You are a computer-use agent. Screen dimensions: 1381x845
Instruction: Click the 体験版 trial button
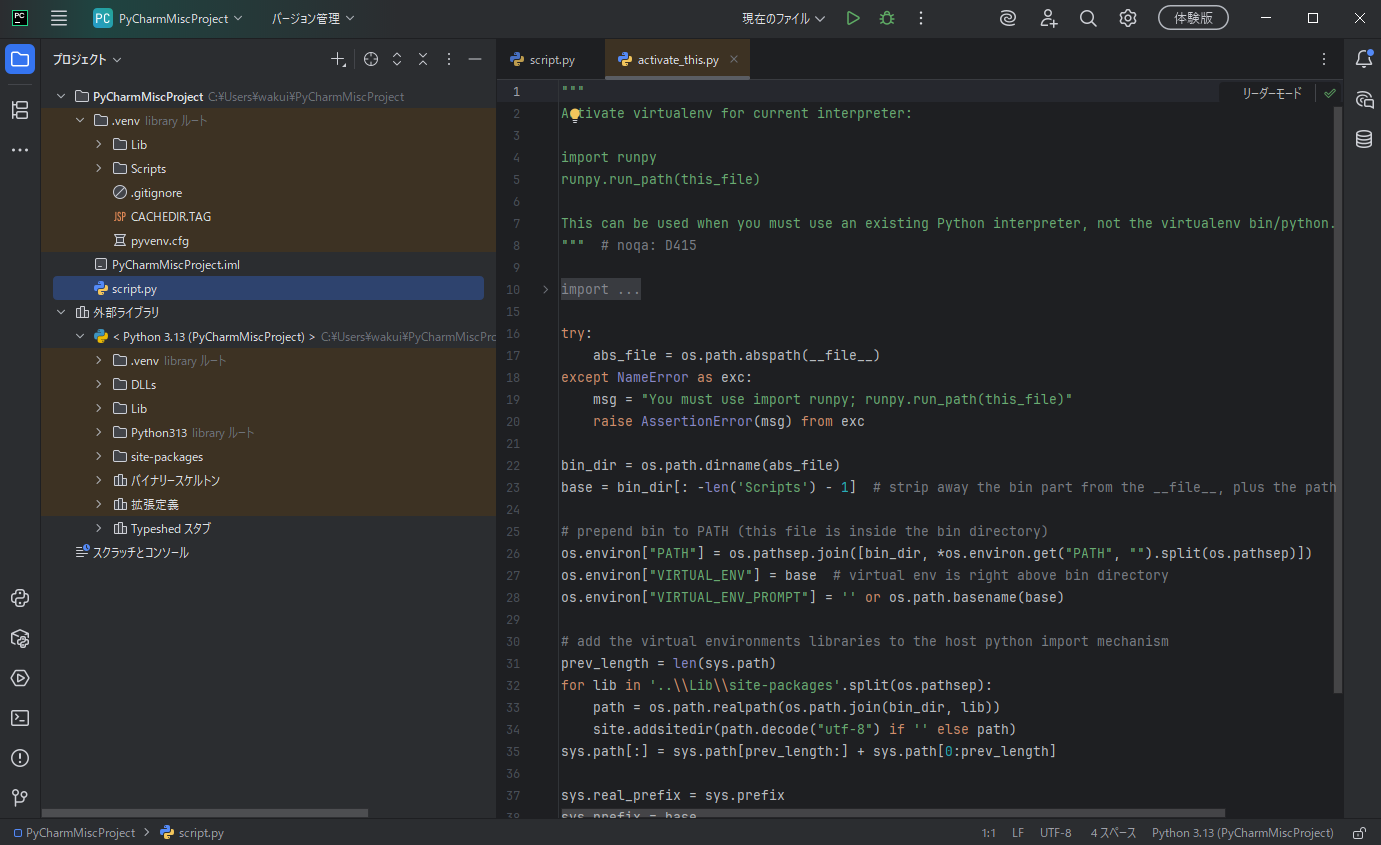point(1192,18)
